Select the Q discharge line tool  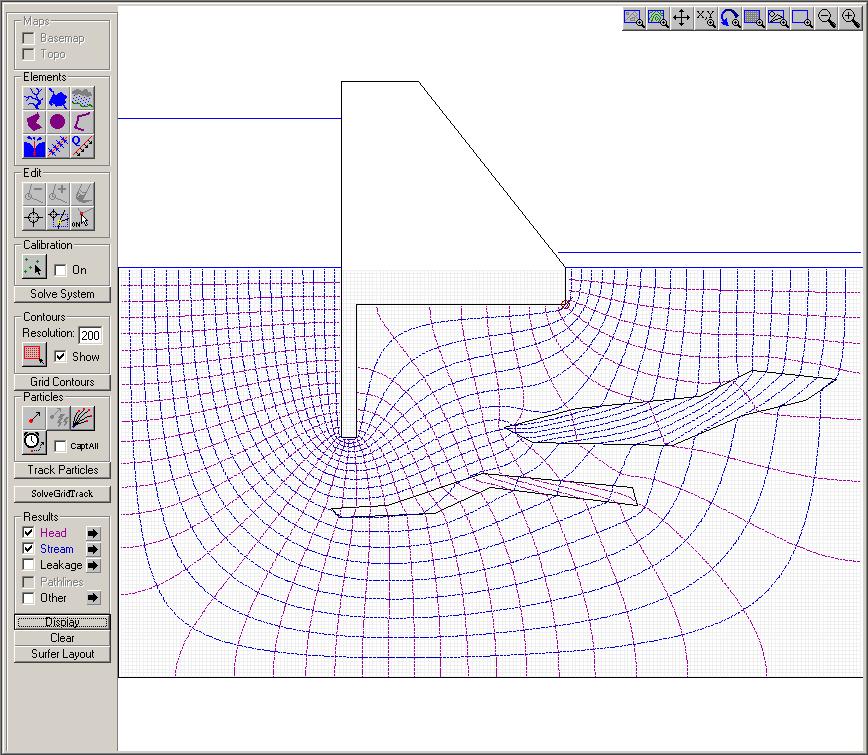(82, 146)
